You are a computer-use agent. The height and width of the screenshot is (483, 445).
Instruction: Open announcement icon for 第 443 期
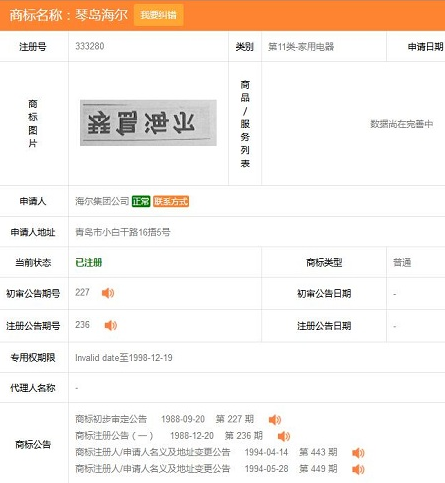(x=358, y=453)
